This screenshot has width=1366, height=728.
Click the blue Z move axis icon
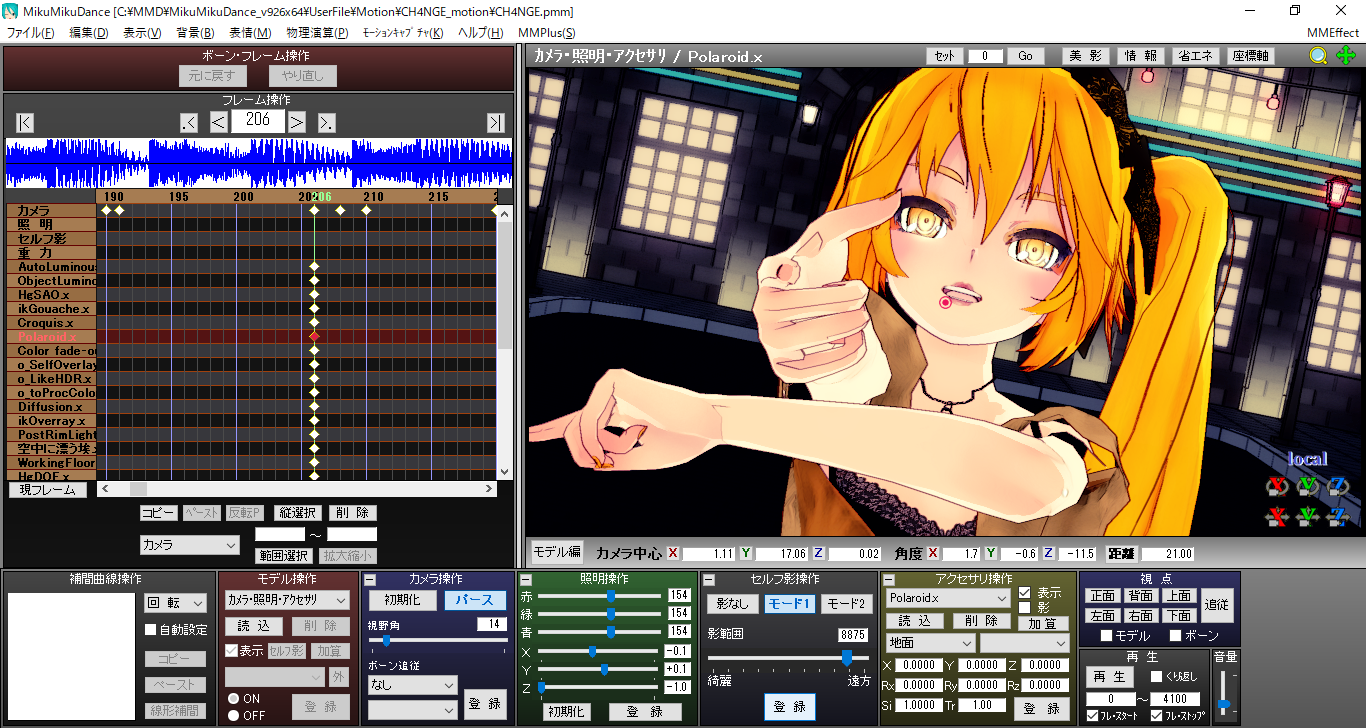pos(1337,517)
